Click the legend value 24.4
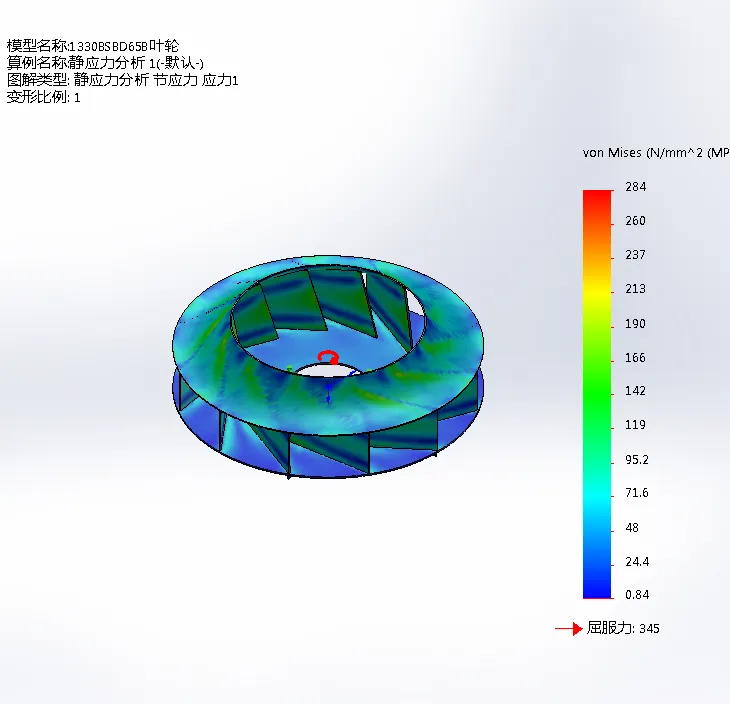 637,562
